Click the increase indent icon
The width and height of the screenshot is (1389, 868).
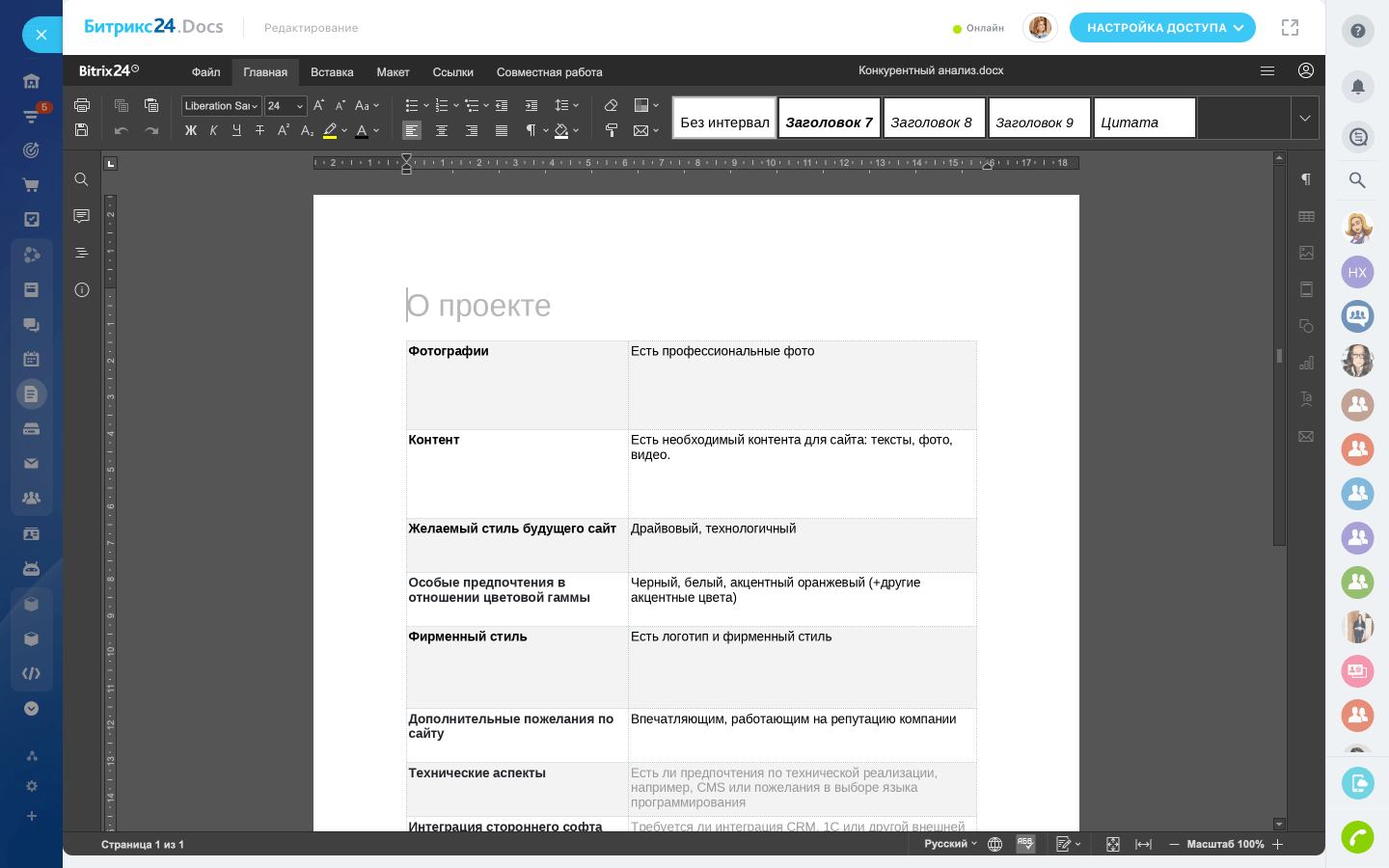[531, 105]
